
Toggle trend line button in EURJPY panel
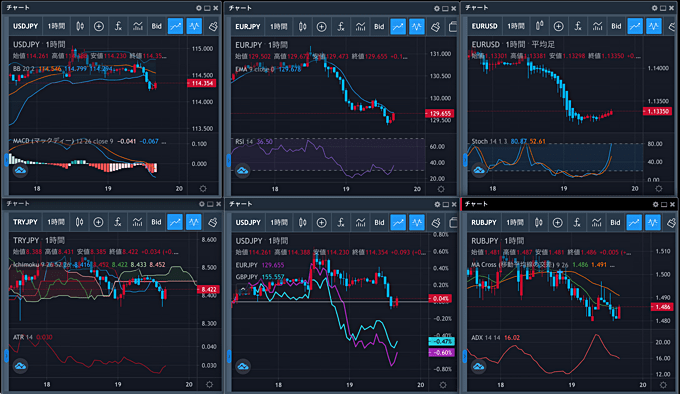tap(398, 26)
